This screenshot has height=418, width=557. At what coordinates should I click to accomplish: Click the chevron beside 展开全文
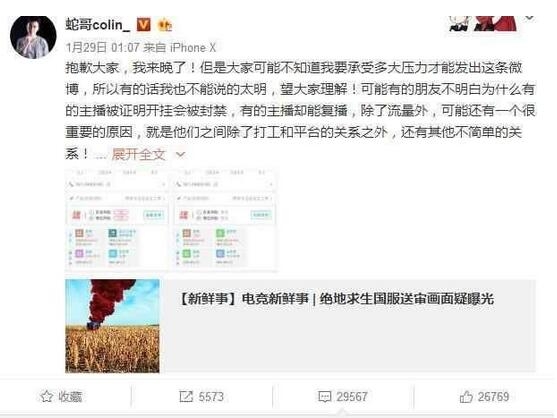(x=180, y=155)
